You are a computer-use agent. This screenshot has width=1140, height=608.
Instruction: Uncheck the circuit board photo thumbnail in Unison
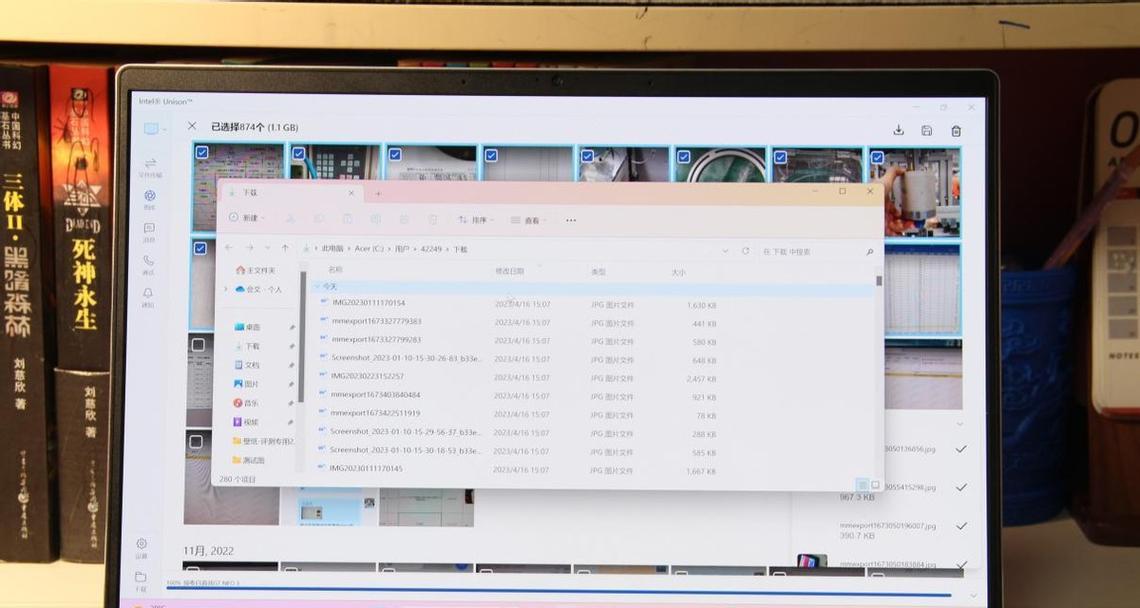[780, 157]
